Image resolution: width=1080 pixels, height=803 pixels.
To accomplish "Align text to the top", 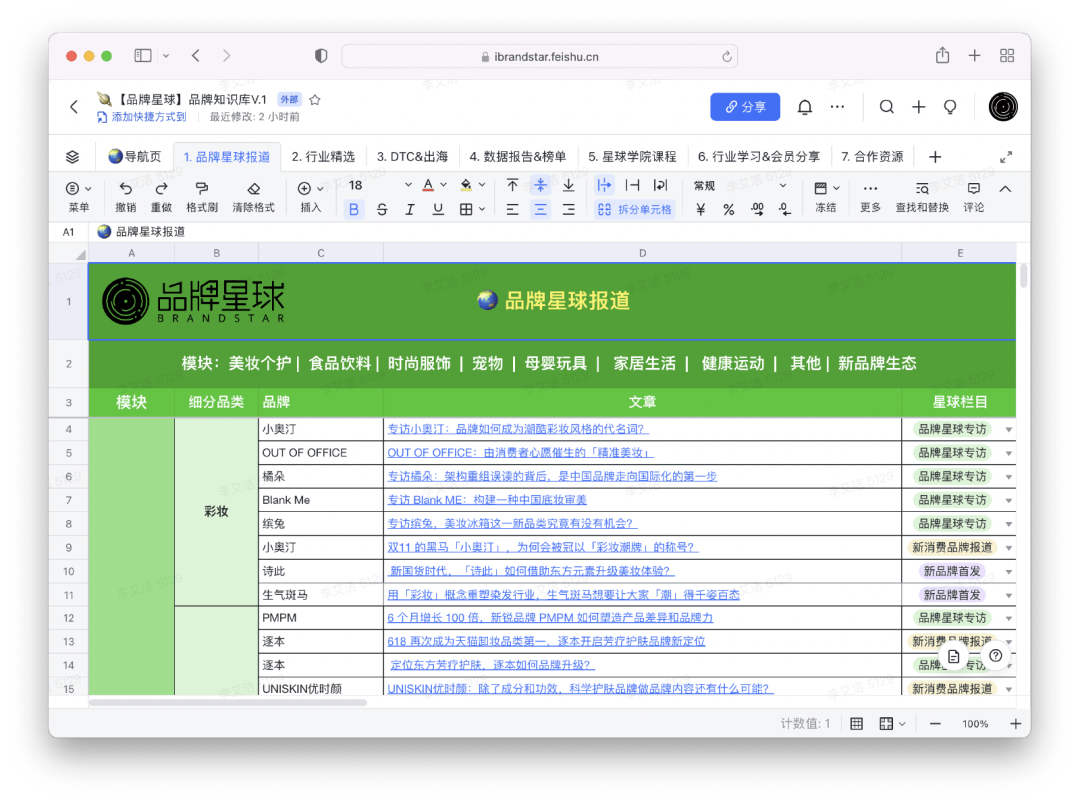I will pos(512,185).
